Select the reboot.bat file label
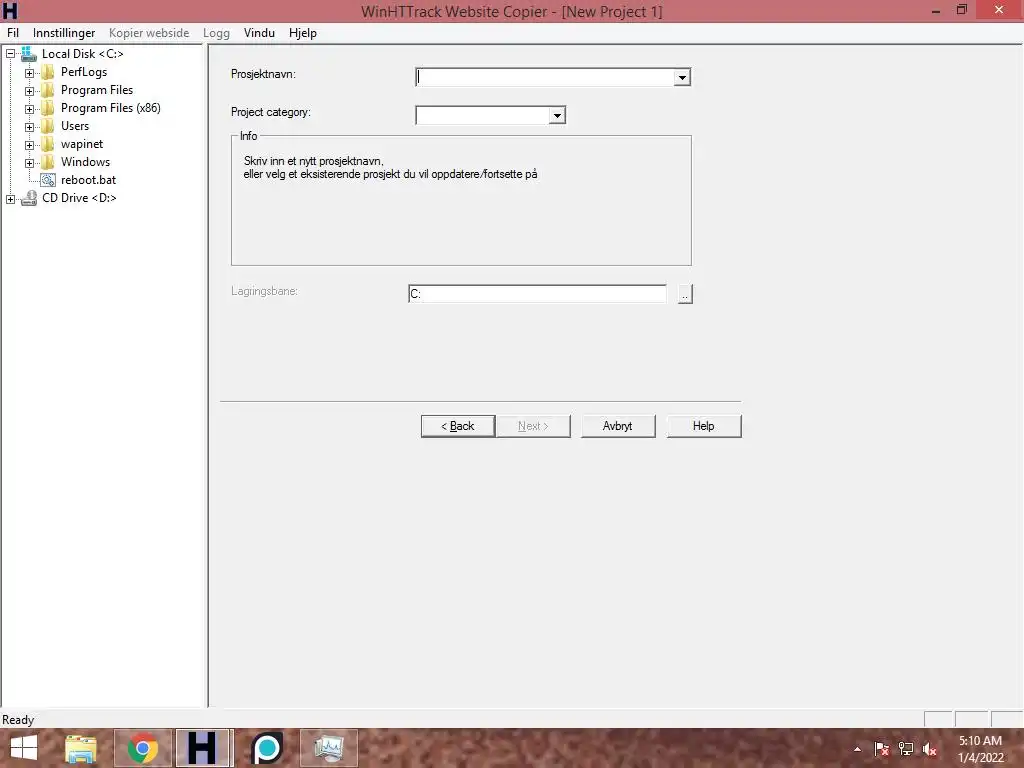The height and width of the screenshot is (768, 1024). (x=88, y=180)
